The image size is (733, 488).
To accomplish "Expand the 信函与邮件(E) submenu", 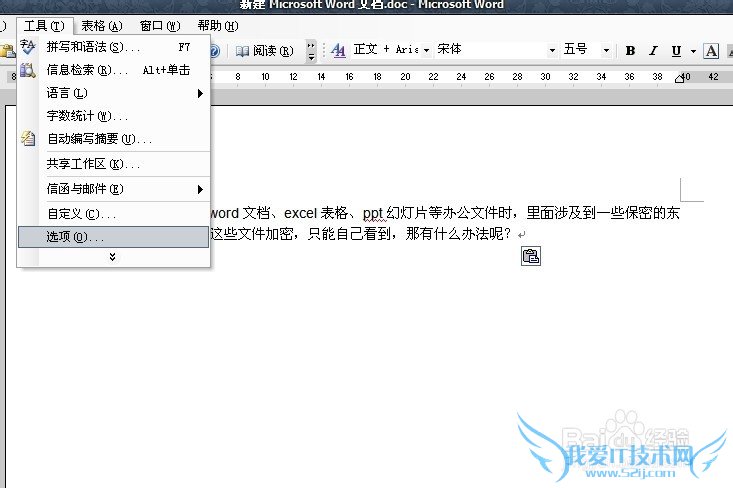I will 113,189.
